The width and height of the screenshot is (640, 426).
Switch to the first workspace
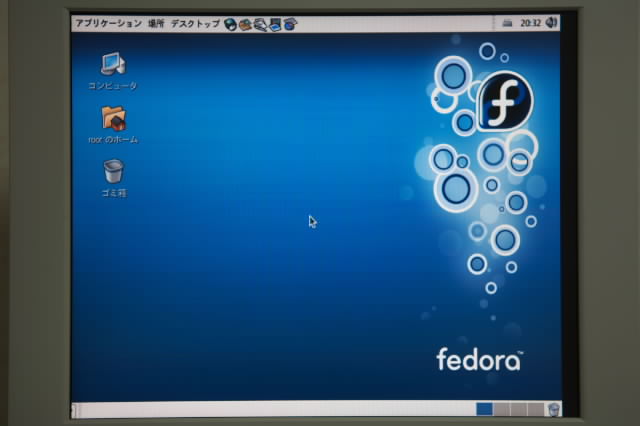tap(484, 409)
